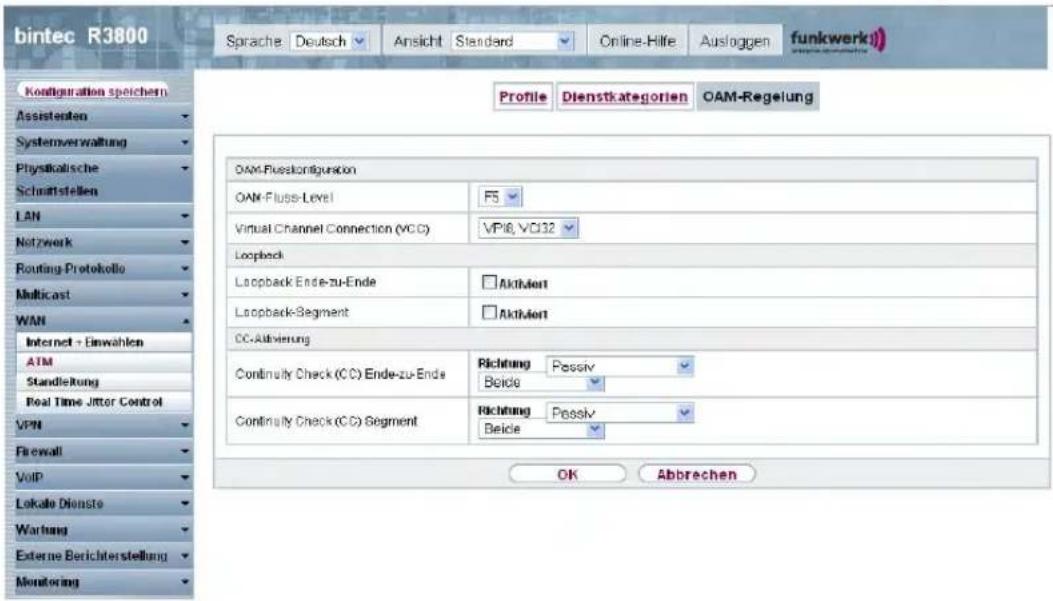Click the Abbrechen button

pos(696,474)
